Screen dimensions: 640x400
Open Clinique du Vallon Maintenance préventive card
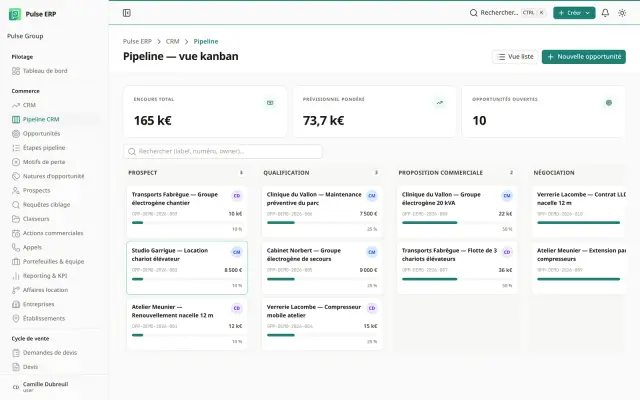[322, 212]
